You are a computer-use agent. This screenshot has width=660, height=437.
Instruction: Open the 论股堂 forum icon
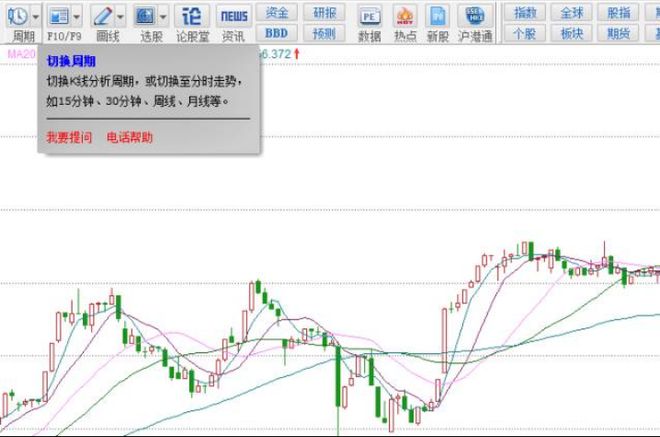[x=192, y=16]
